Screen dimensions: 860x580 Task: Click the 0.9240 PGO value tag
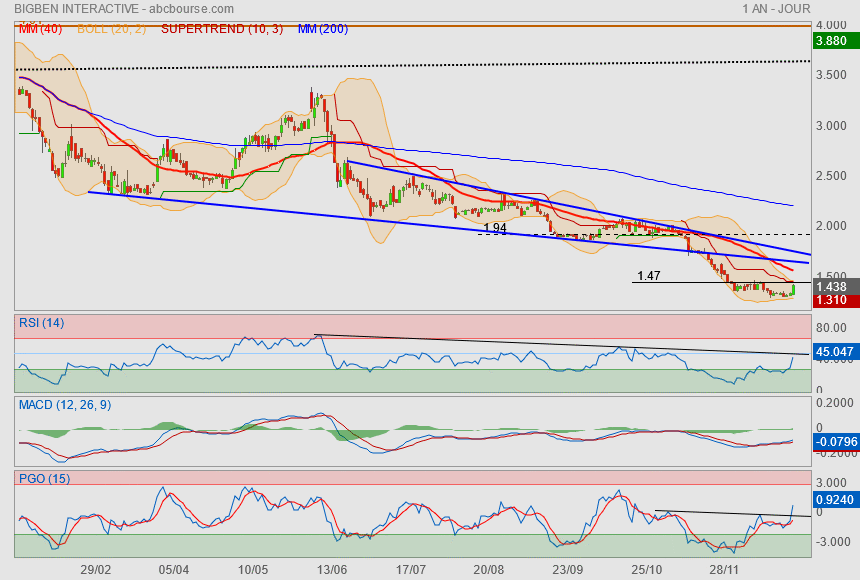tap(834, 499)
